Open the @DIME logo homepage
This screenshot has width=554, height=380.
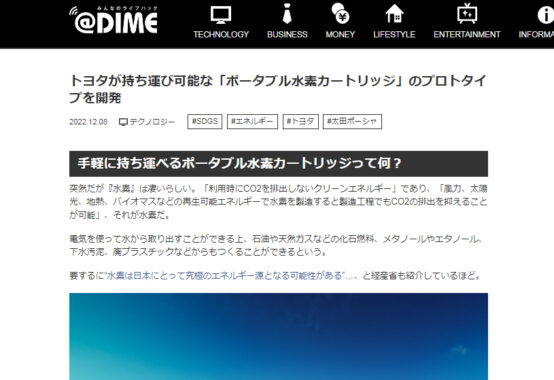tap(113, 20)
